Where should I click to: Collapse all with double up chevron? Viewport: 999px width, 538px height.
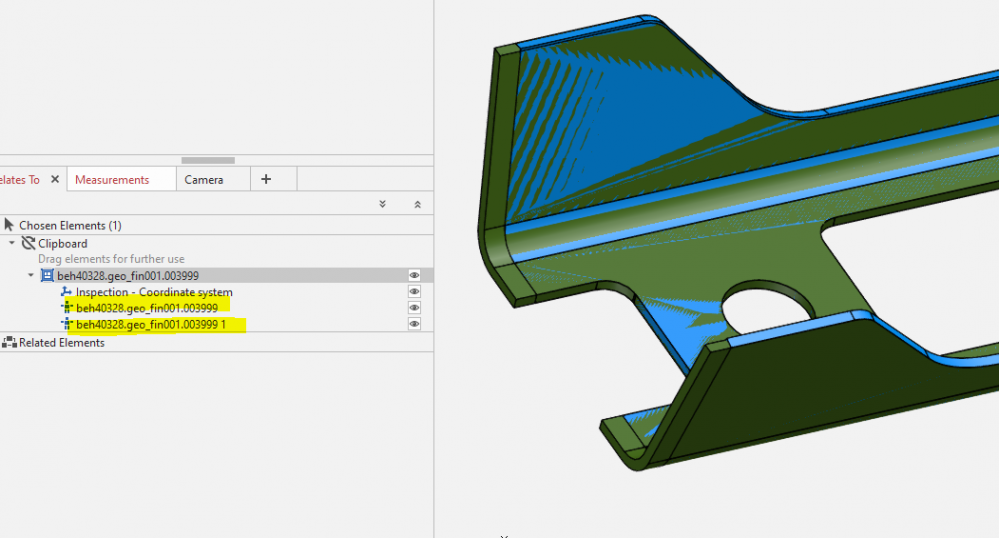click(417, 204)
